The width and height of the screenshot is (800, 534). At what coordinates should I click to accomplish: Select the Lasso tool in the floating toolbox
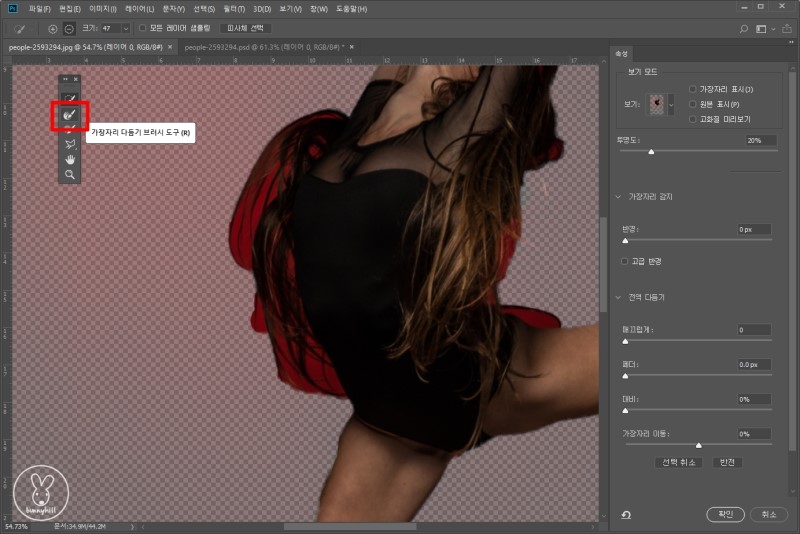[x=70, y=143]
